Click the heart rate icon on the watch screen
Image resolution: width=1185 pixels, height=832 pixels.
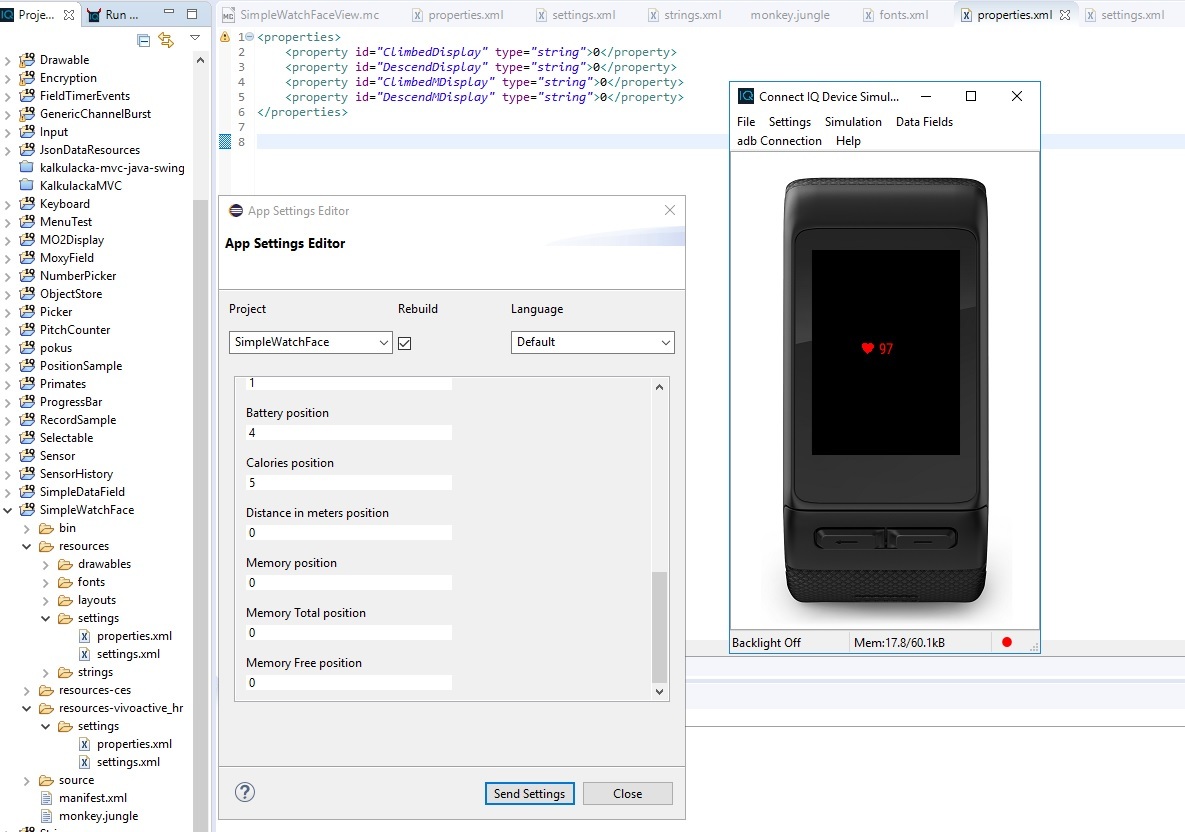click(868, 348)
